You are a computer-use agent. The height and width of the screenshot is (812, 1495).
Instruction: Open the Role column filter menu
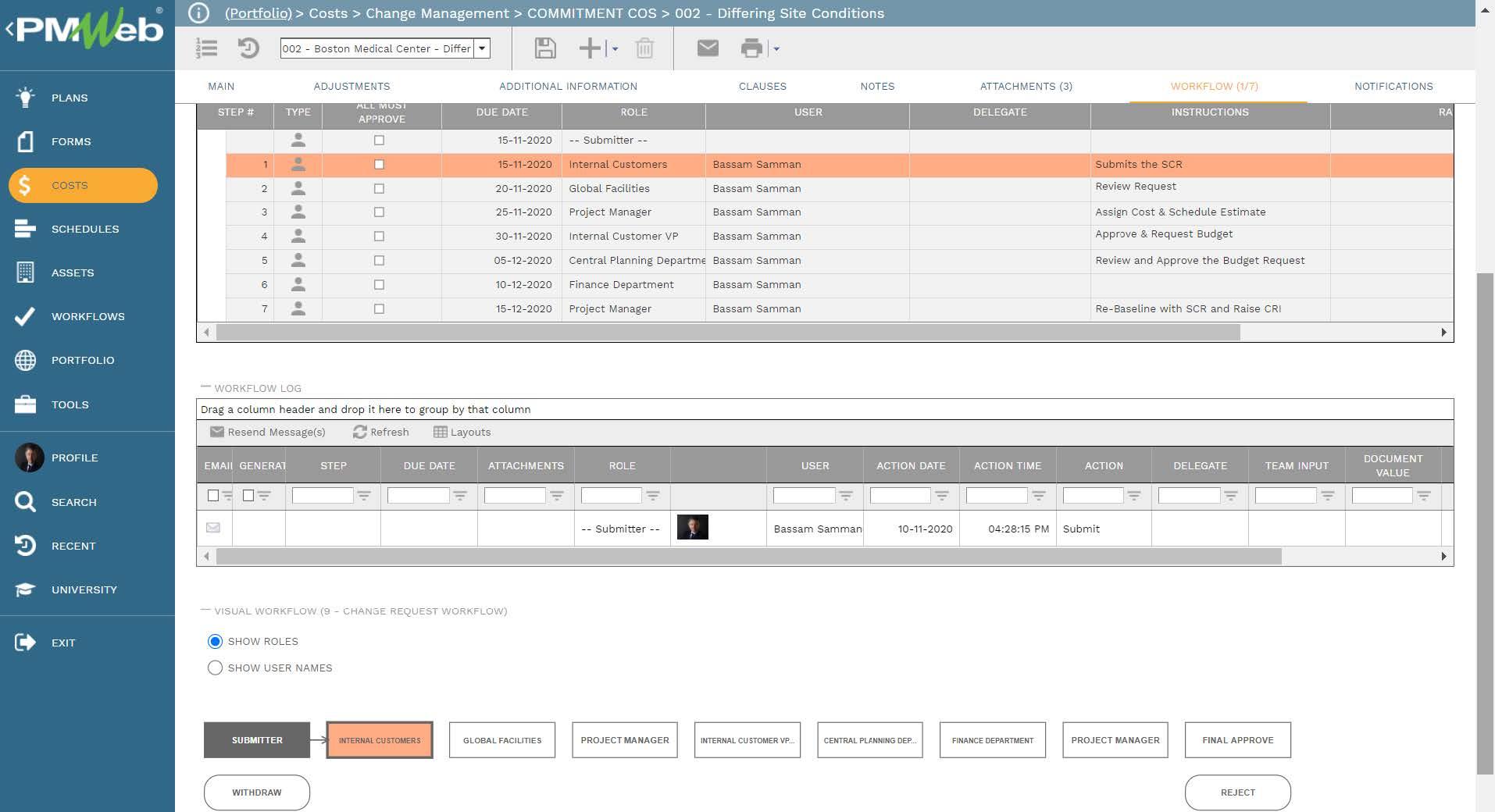tap(653, 495)
